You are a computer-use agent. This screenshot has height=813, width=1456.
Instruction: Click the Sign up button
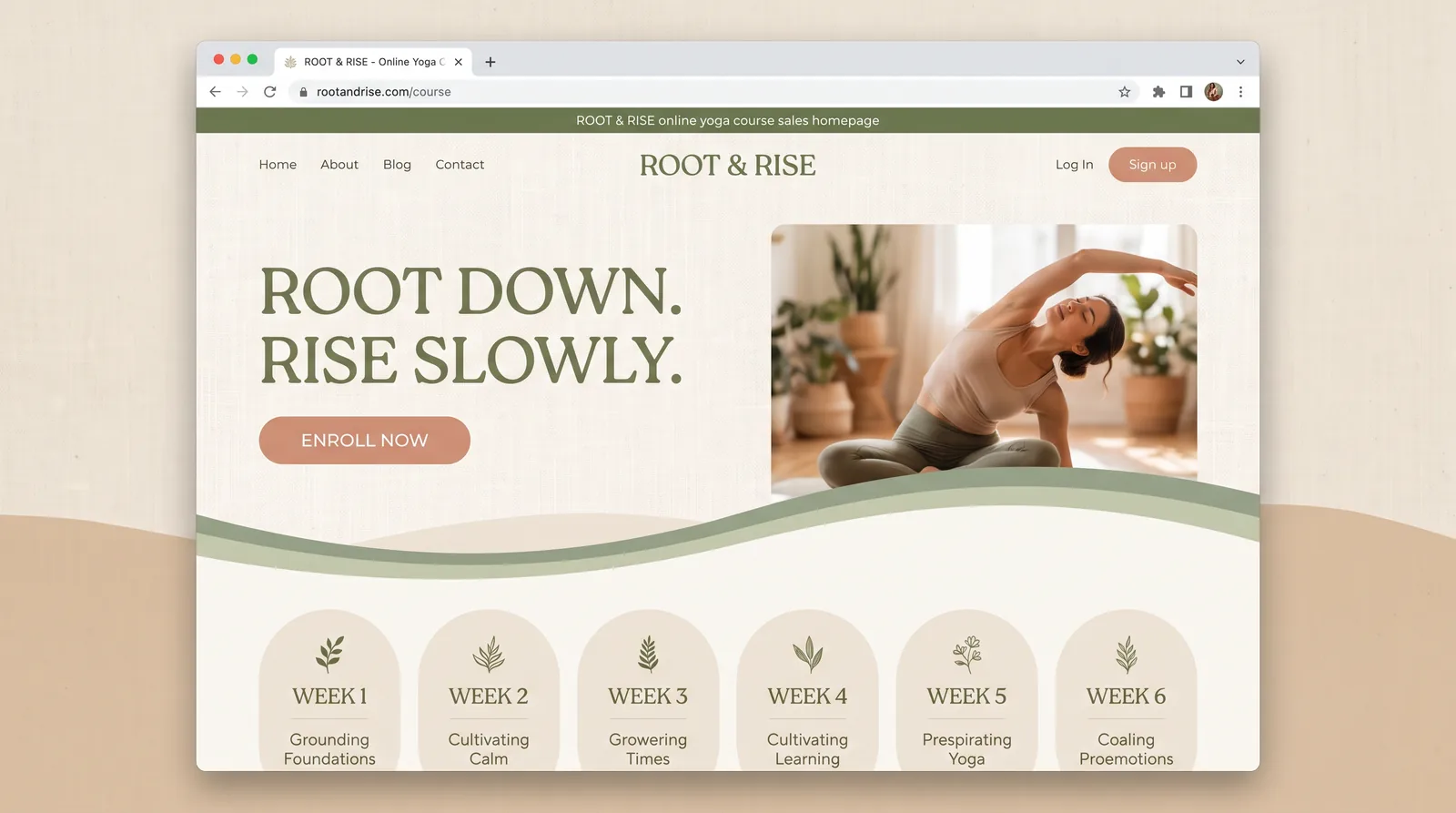1152,165
